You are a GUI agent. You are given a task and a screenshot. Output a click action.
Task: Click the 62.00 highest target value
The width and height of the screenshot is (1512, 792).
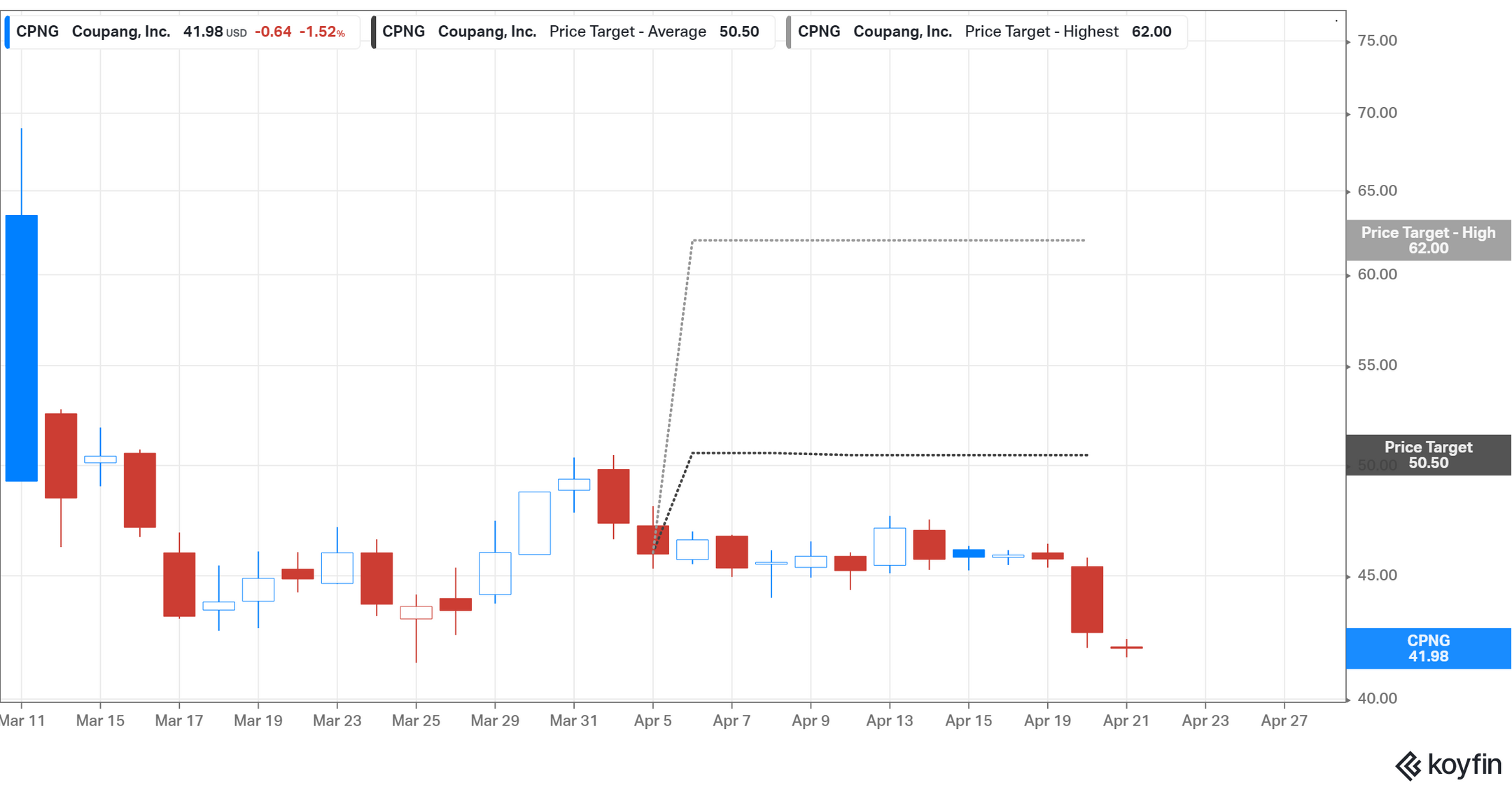coord(1151,32)
